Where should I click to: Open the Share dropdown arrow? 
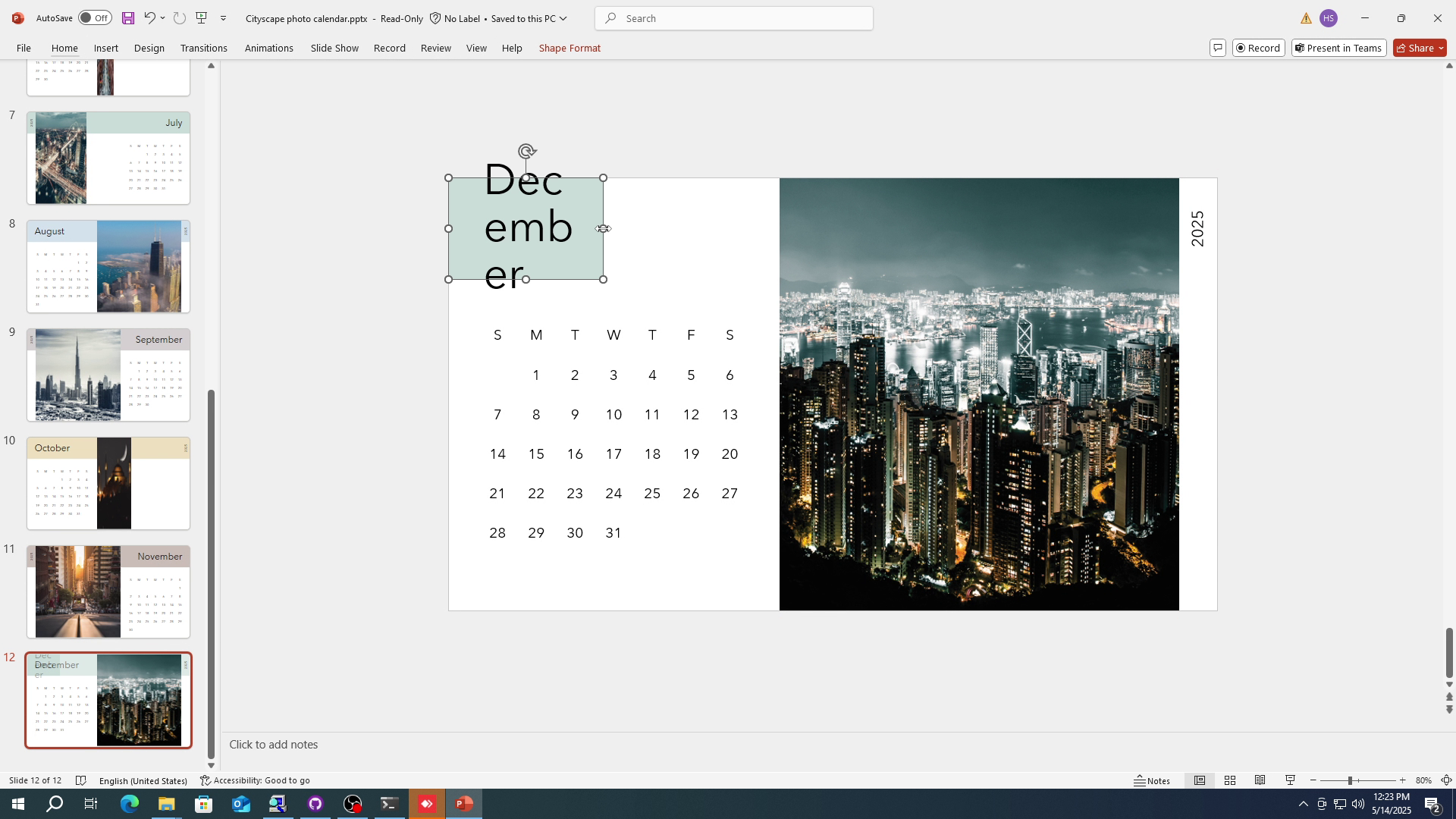pos(1443,47)
